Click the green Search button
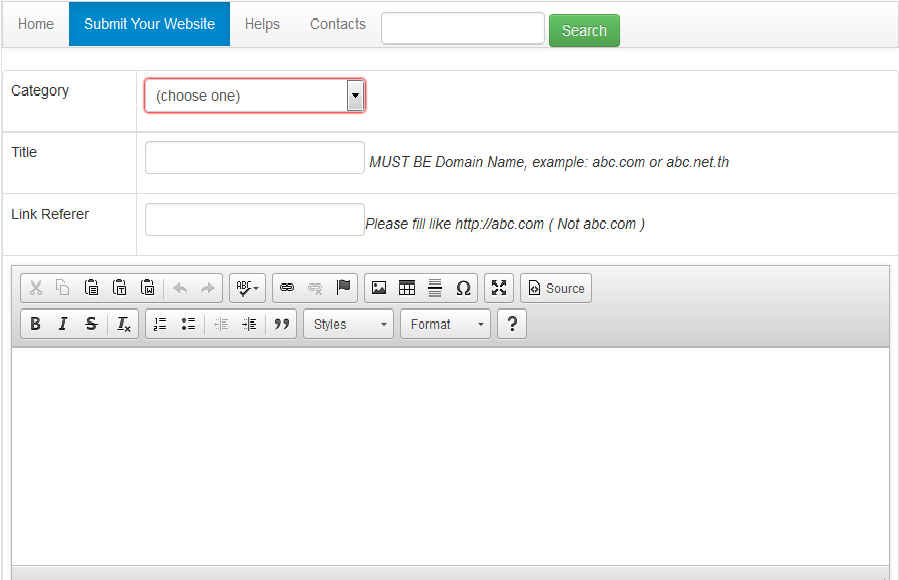Viewport: 899px width, 580px height. (x=584, y=30)
